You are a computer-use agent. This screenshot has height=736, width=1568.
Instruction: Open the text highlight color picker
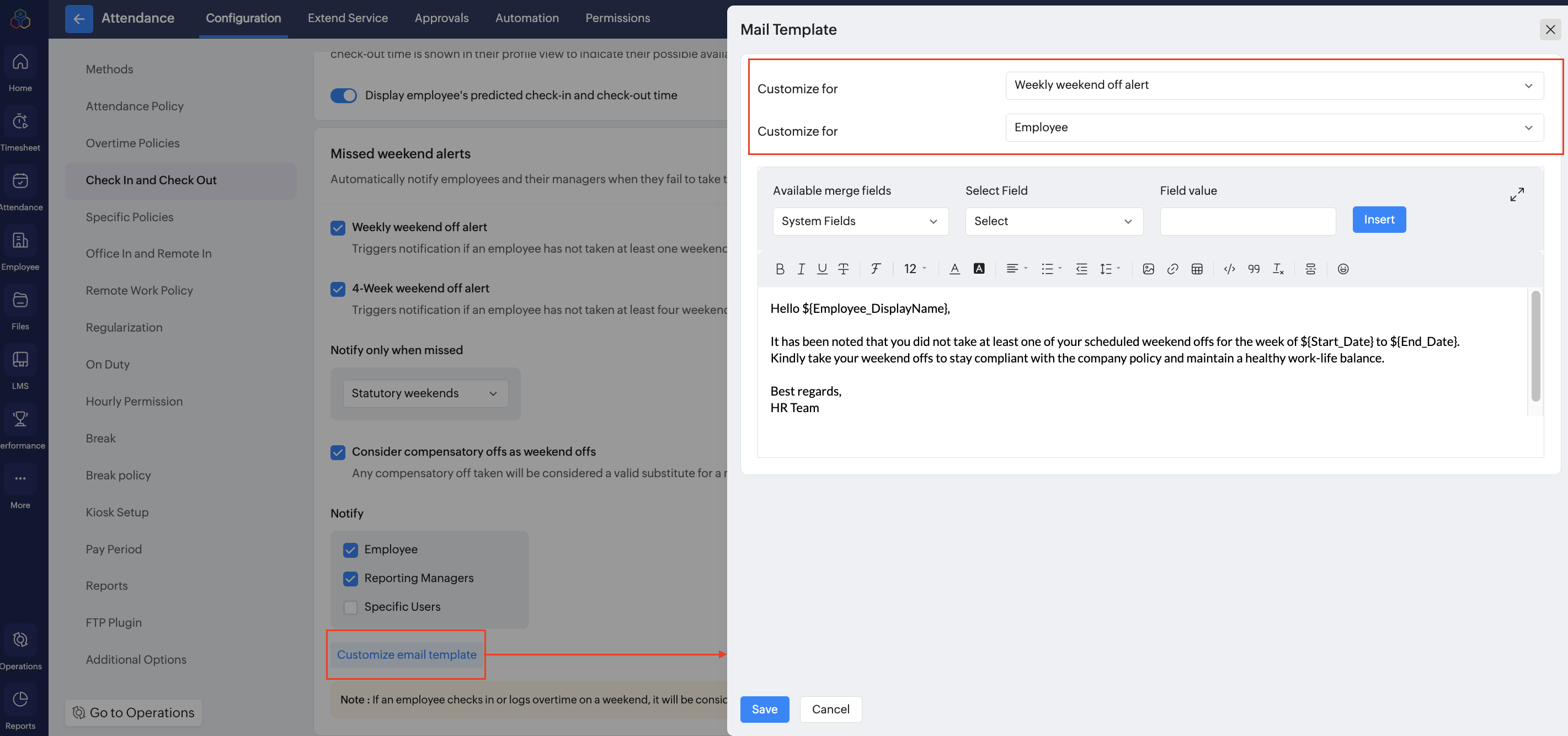click(979, 269)
